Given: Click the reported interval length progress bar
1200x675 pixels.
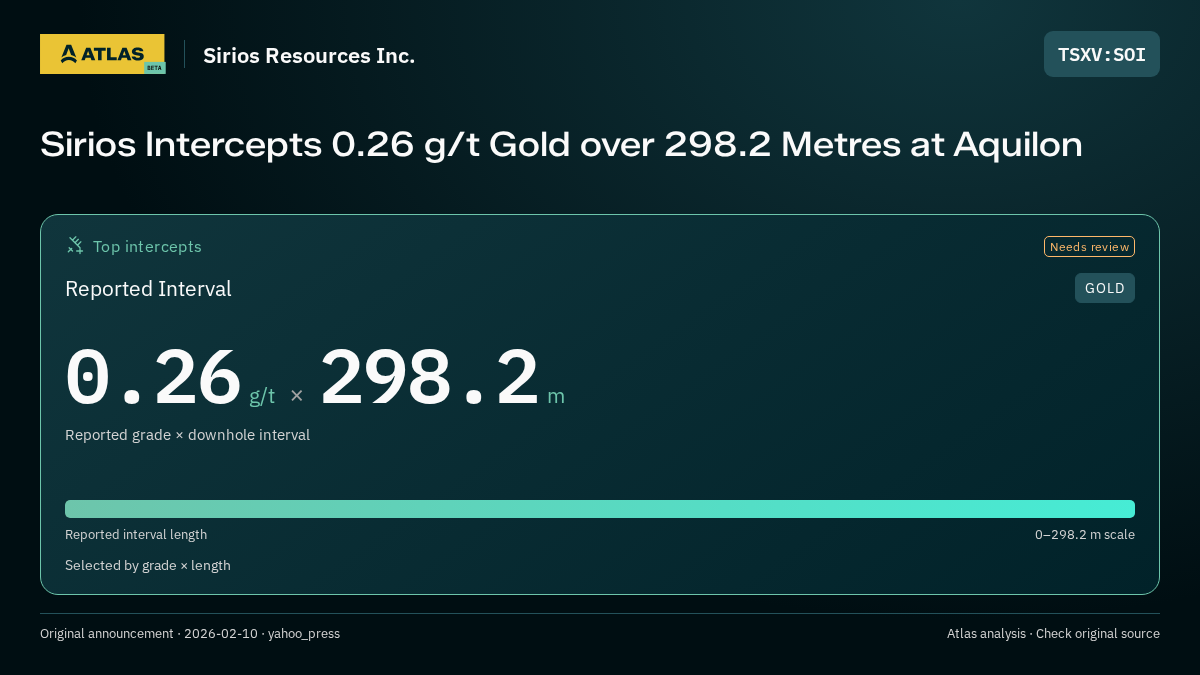Looking at the screenshot, I should [x=600, y=509].
